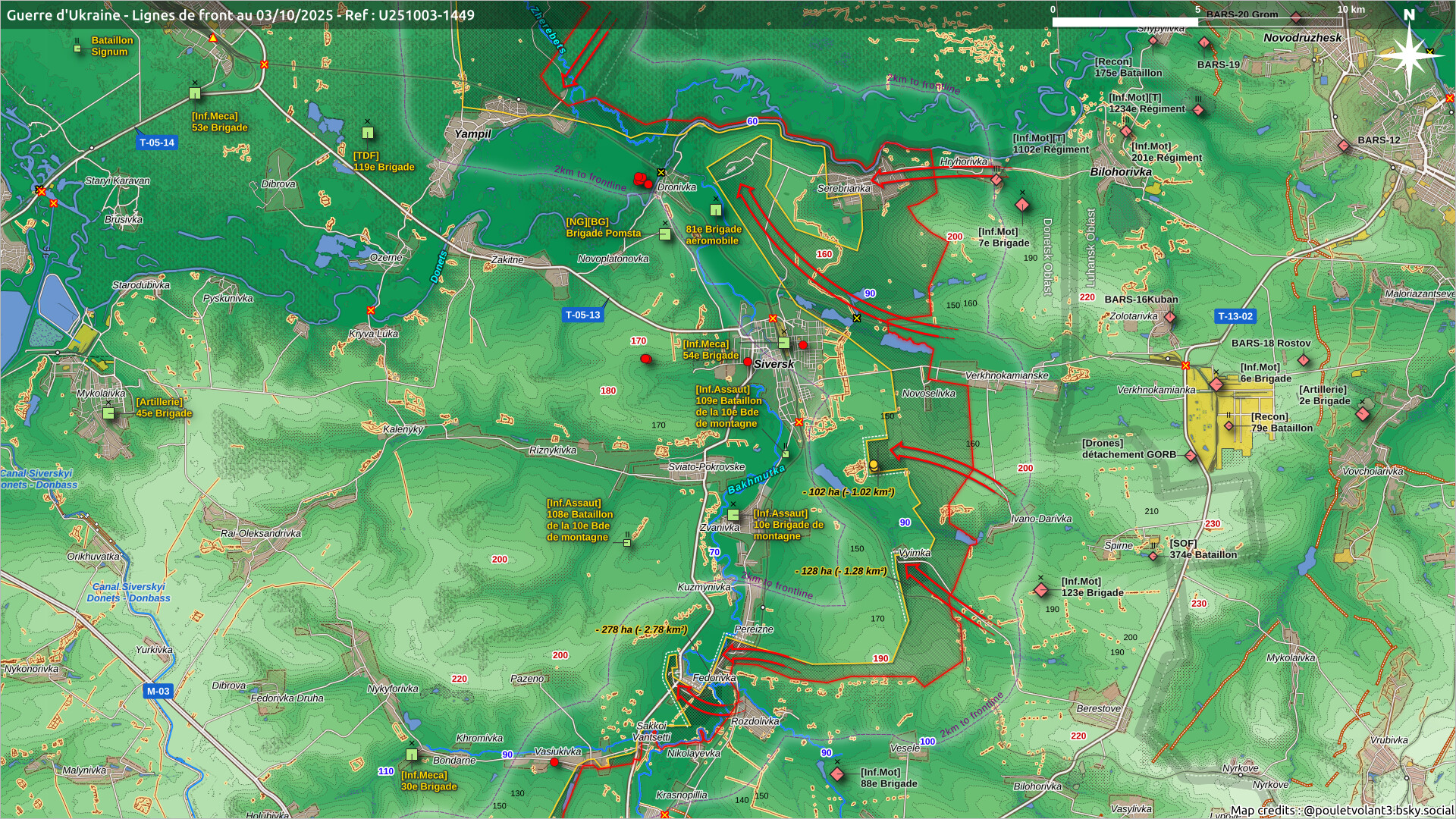Click the 53e Brigade green unit marker
Screen dimensions: 1456x819
195,93
